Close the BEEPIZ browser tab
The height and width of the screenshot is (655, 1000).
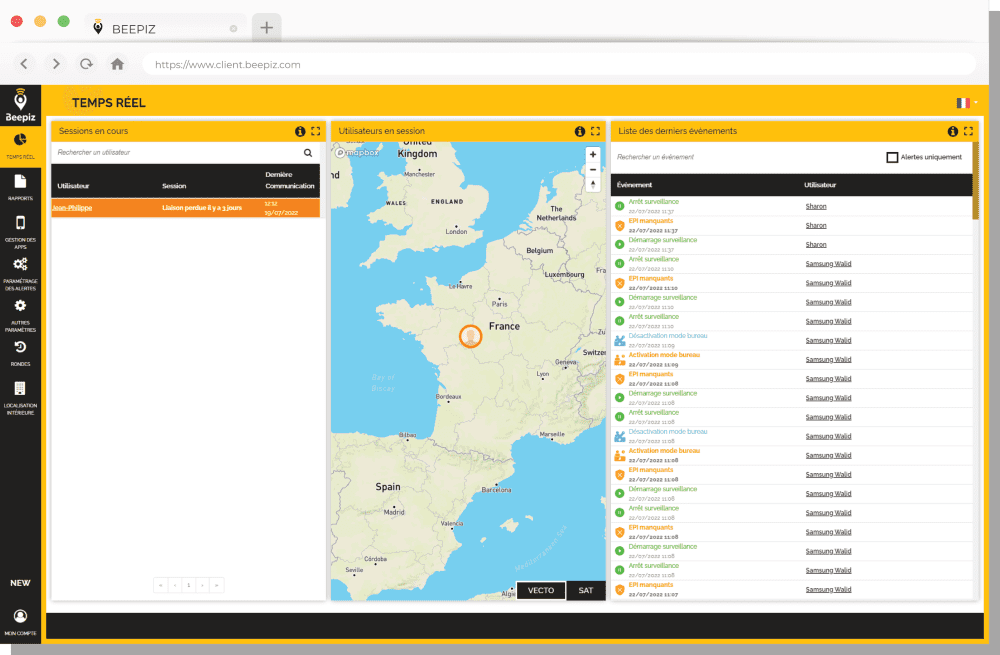[233, 29]
